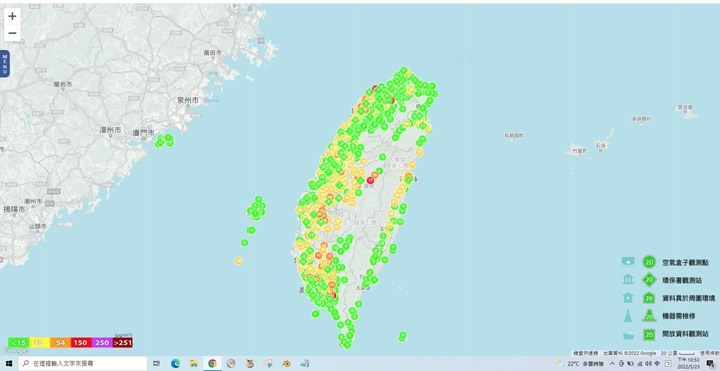Screen dimensions: 720x371
Task: Click the yellow 35 legend color
Action: [x=39, y=343]
